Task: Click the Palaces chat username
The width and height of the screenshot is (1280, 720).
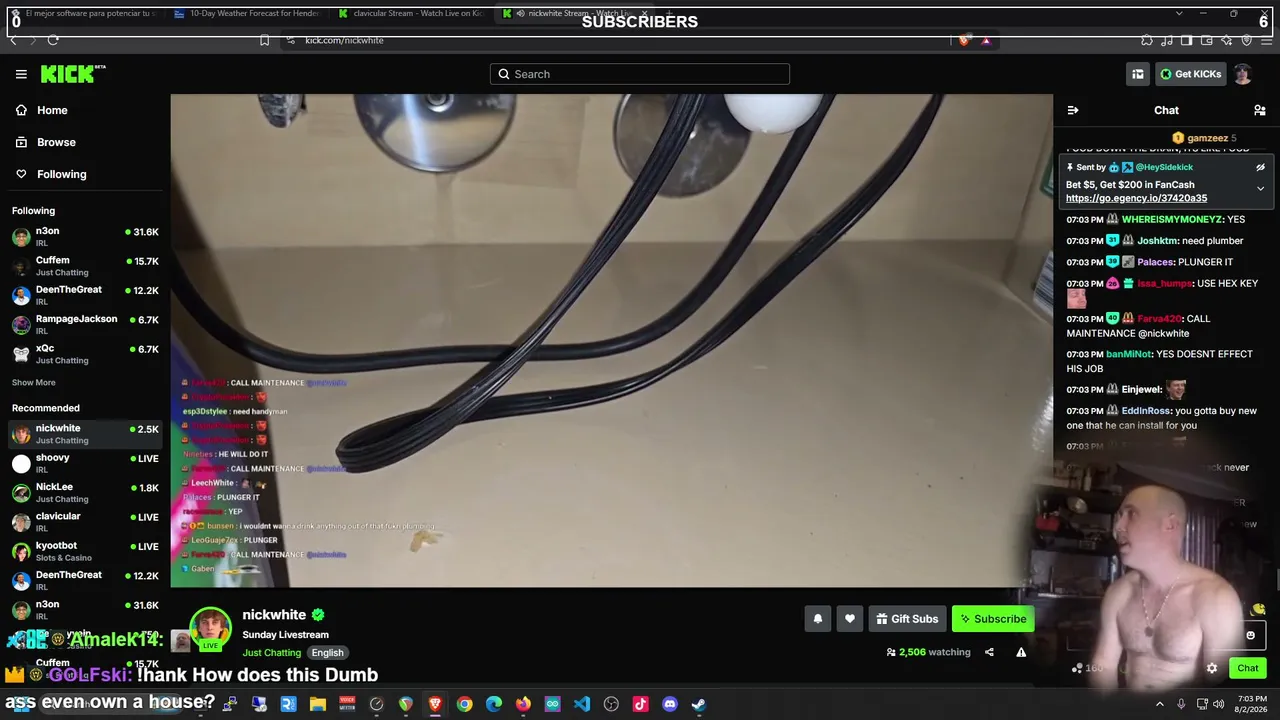Action: [1155, 262]
